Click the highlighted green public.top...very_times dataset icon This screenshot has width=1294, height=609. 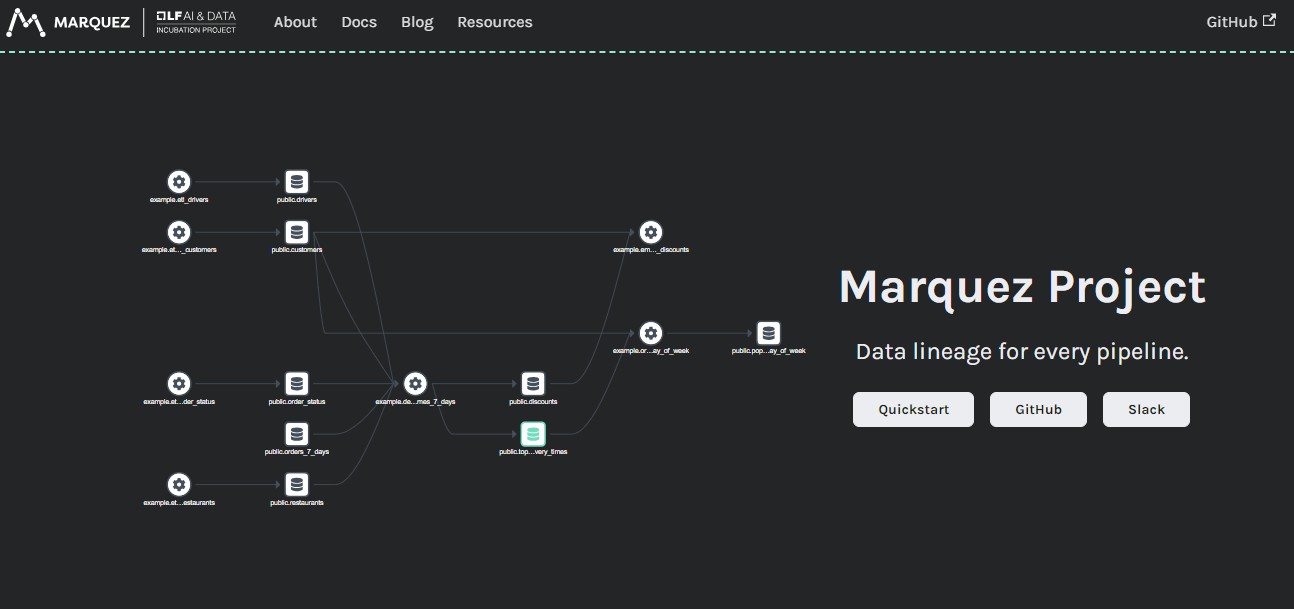point(533,434)
